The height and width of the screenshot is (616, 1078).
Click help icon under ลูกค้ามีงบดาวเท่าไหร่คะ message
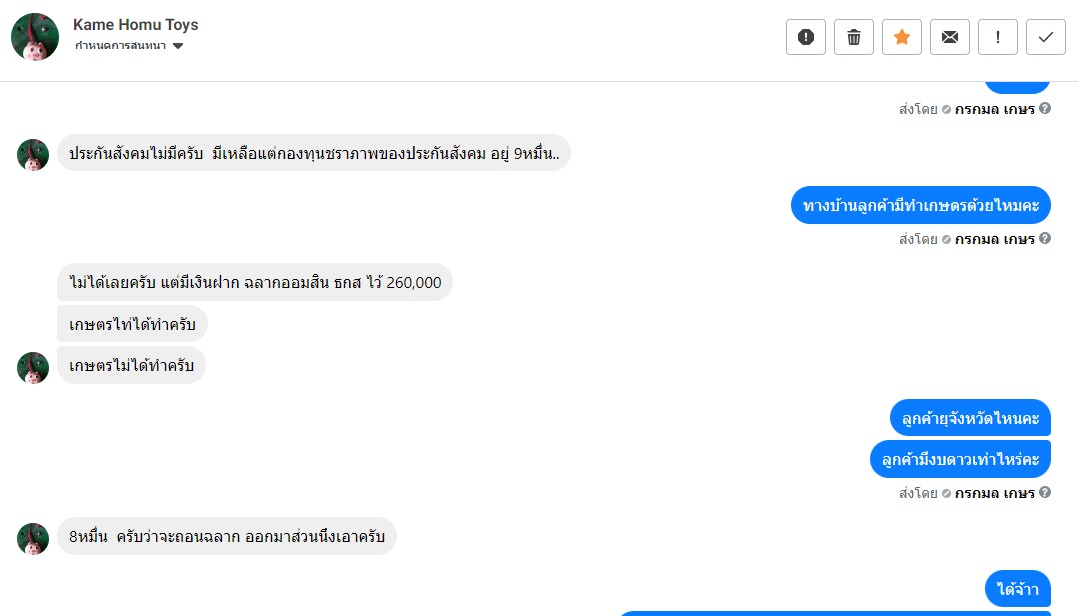(x=1045, y=492)
